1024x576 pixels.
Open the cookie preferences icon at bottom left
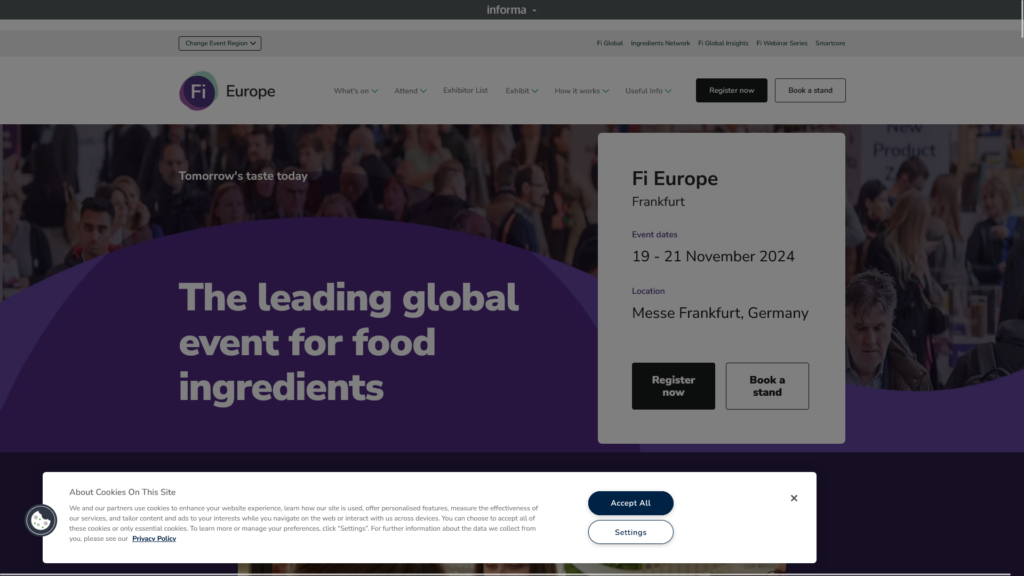tap(41, 520)
